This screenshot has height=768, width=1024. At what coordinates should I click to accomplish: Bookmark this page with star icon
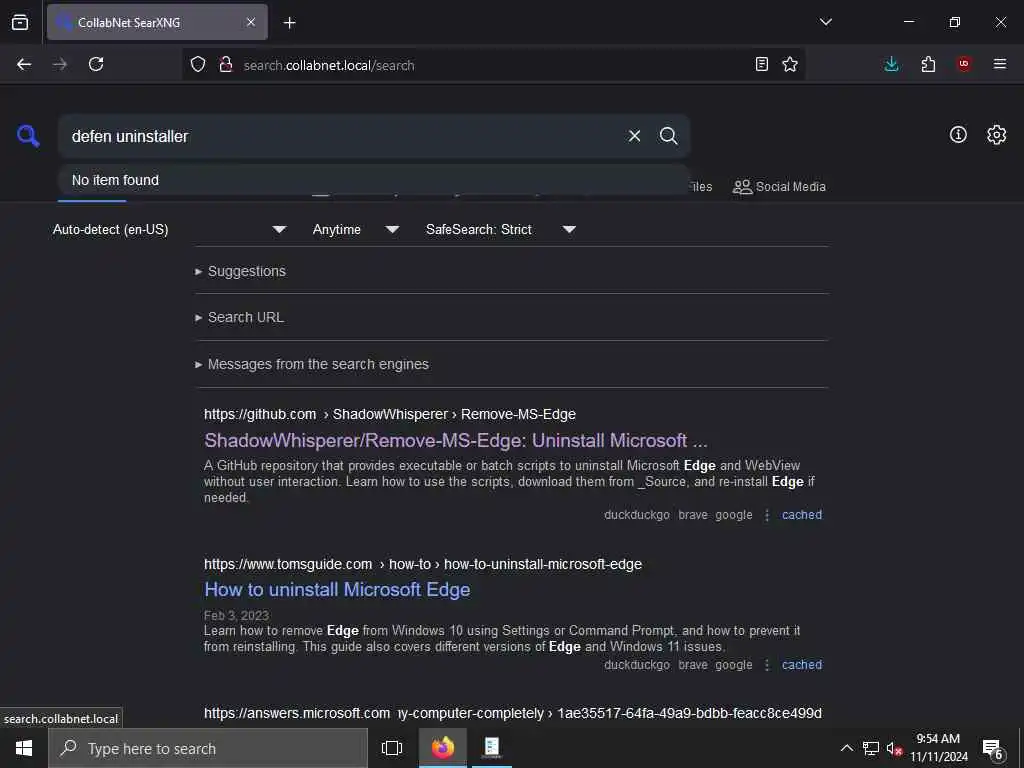tap(790, 64)
